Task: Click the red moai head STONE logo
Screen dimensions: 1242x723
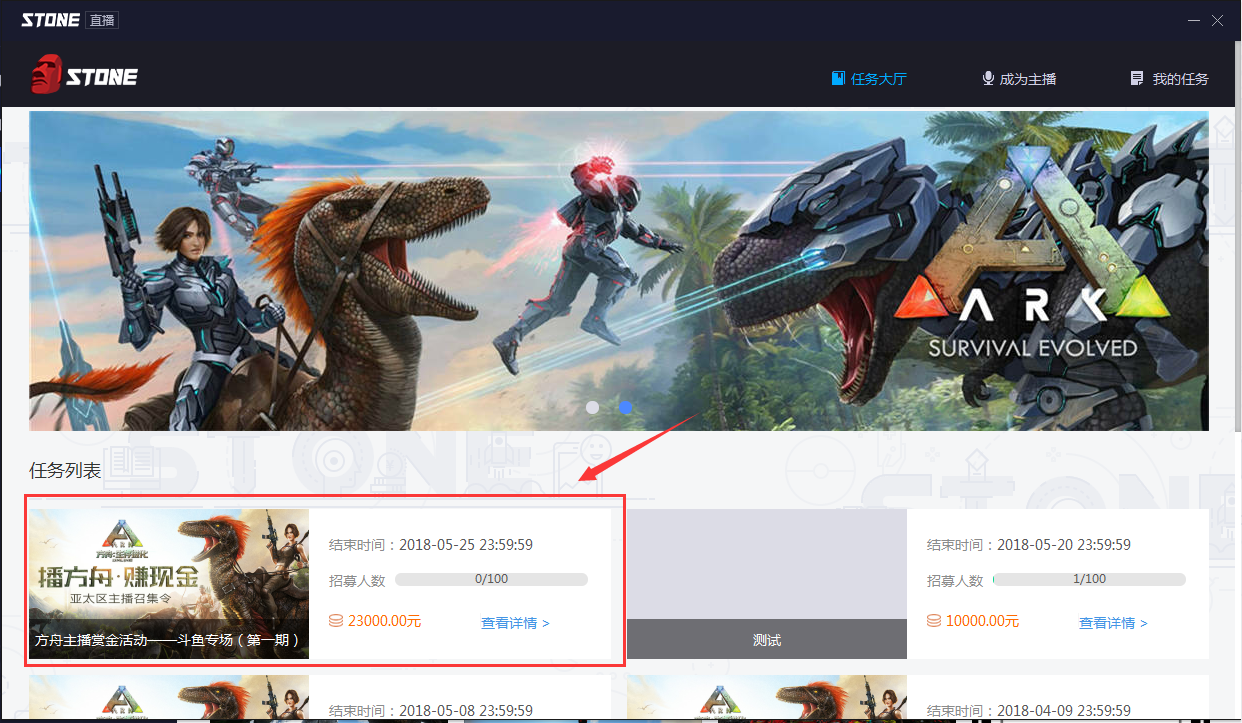Action: click(x=47, y=76)
